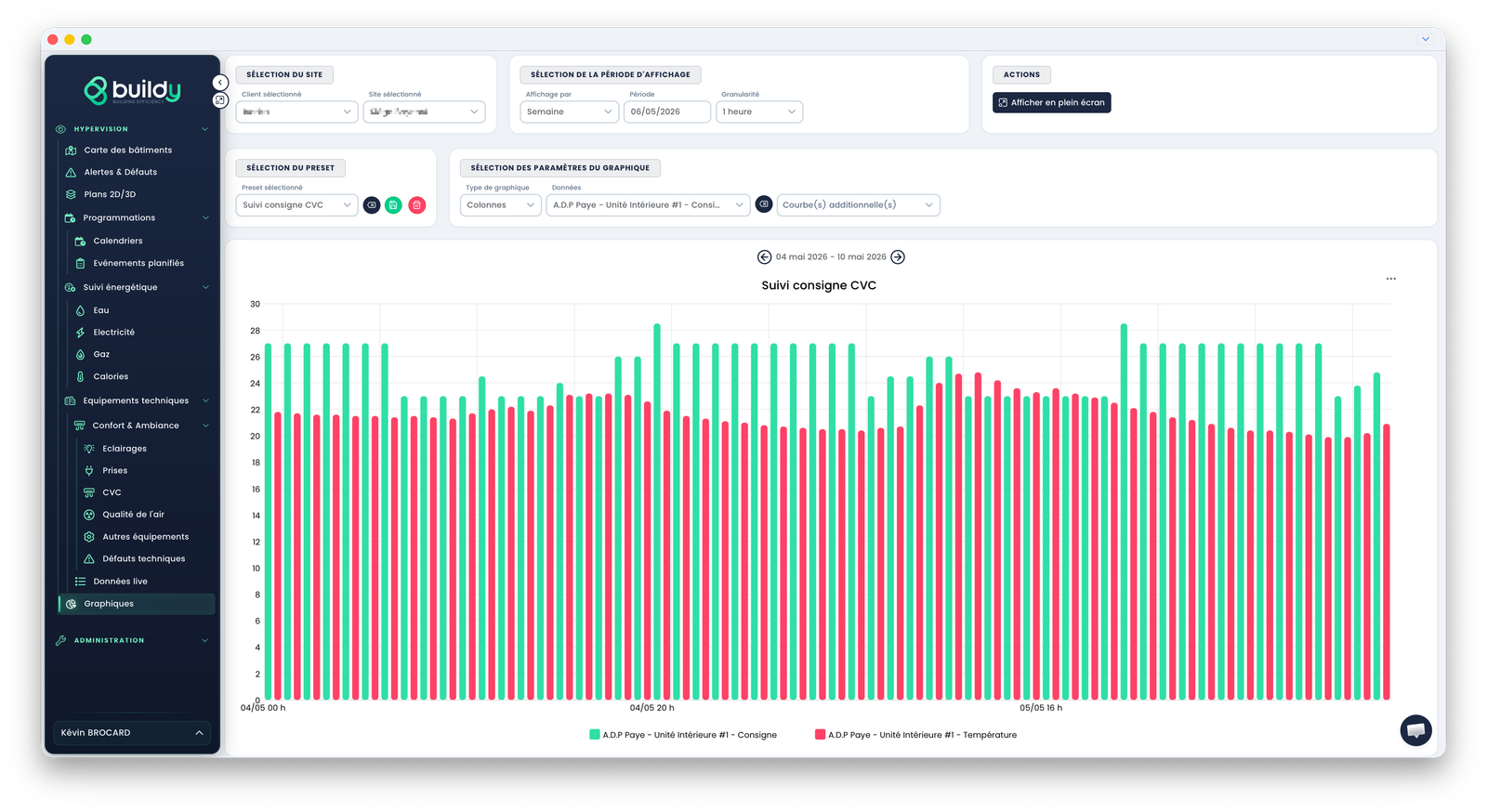This screenshot has width=1487, height=812.
Task: Collapse the sidebar with the arrow button
Action: click(220, 83)
